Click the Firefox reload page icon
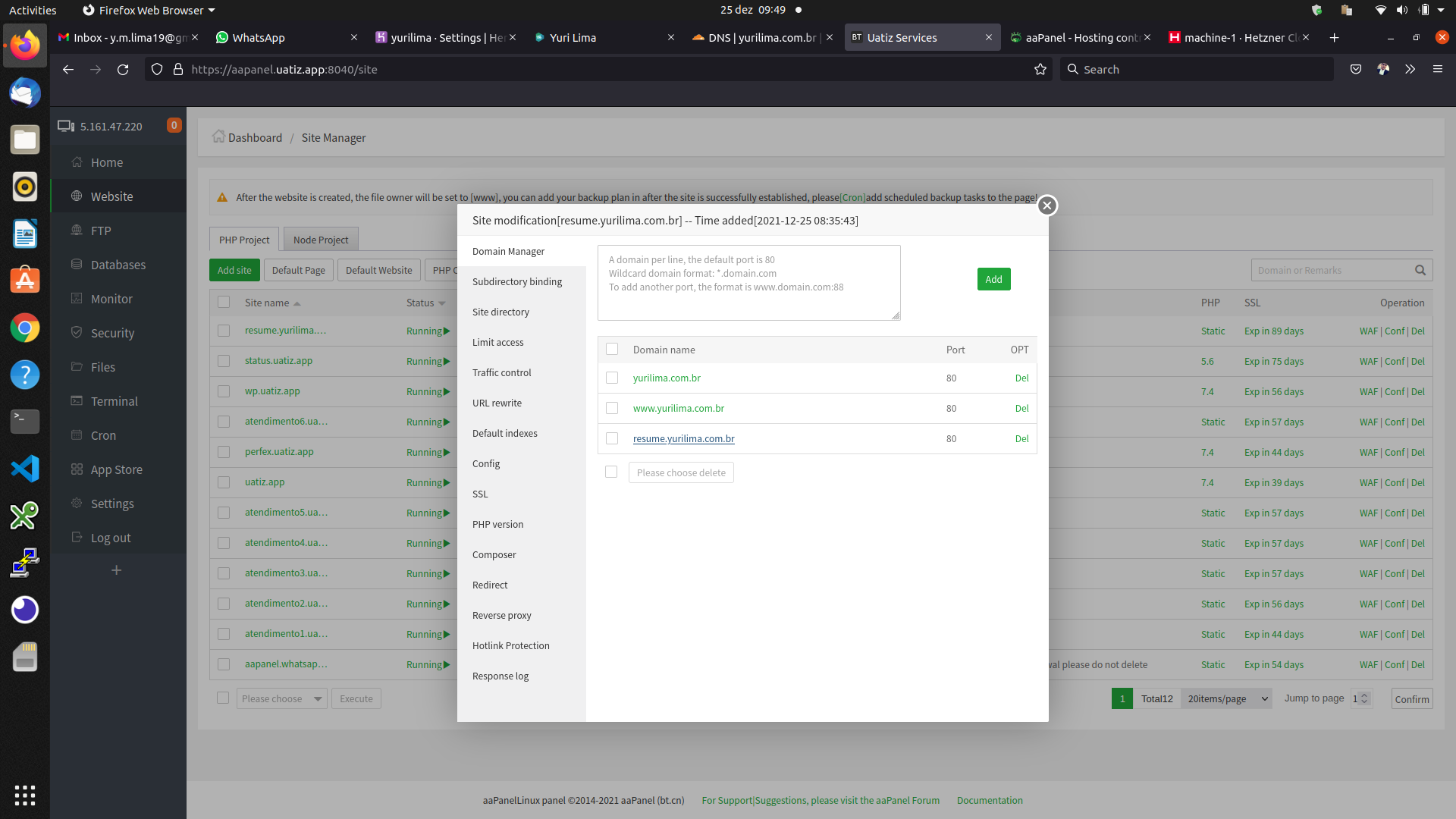 tap(123, 69)
